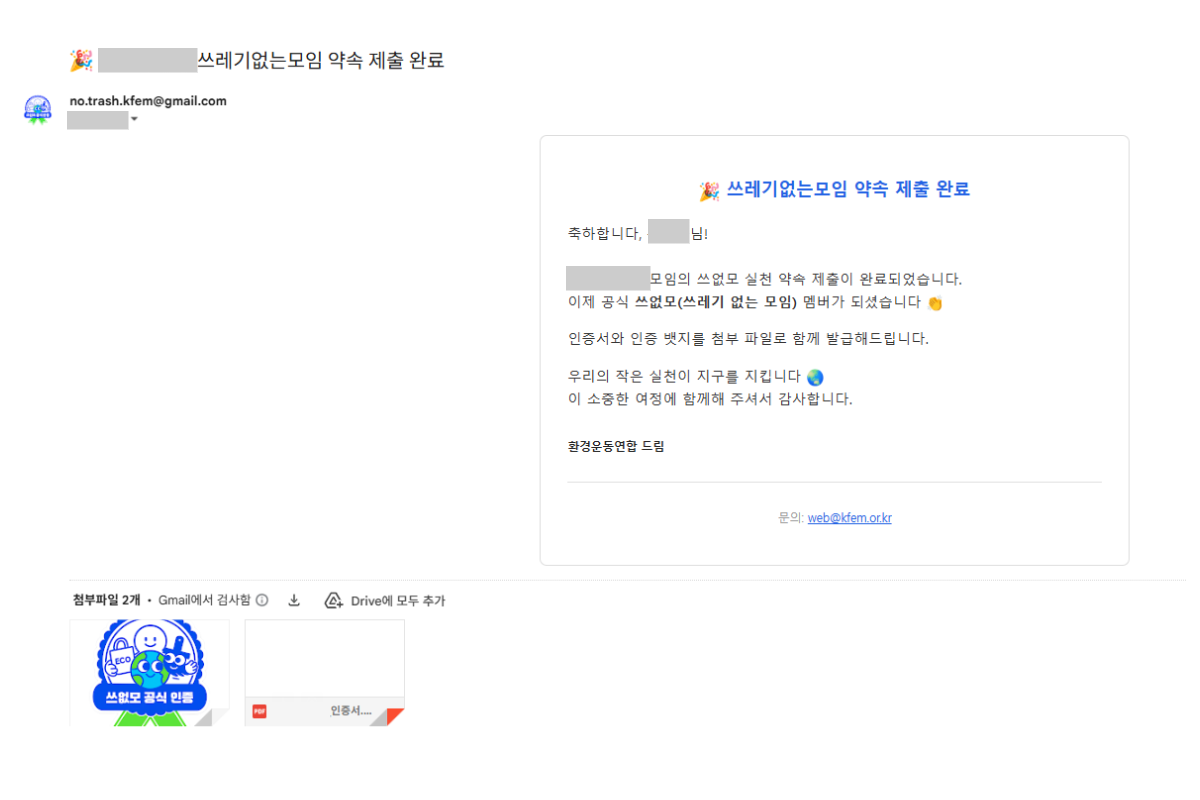Click the Add all to Drive icon
1200x800 pixels.
(x=333, y=601)
